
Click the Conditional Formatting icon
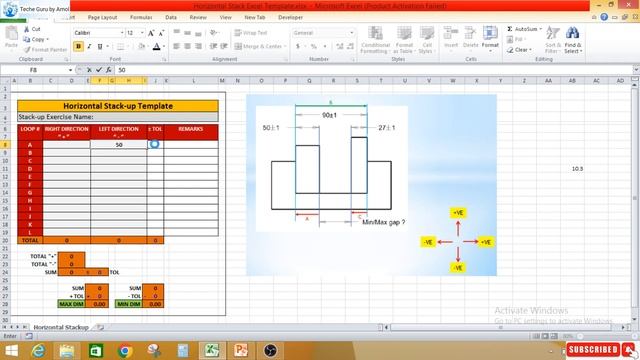[x=375, y=33]
